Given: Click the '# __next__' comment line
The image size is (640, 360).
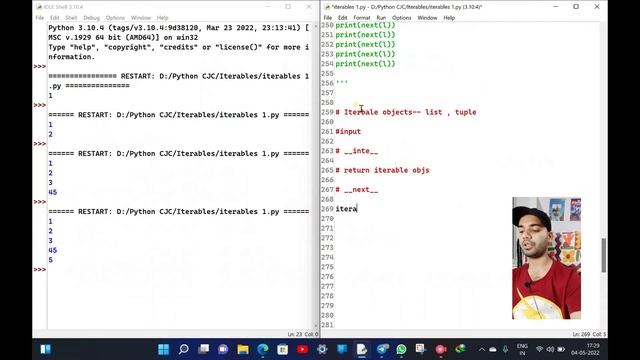Looking at the screenshot, I should coord(357,190).
